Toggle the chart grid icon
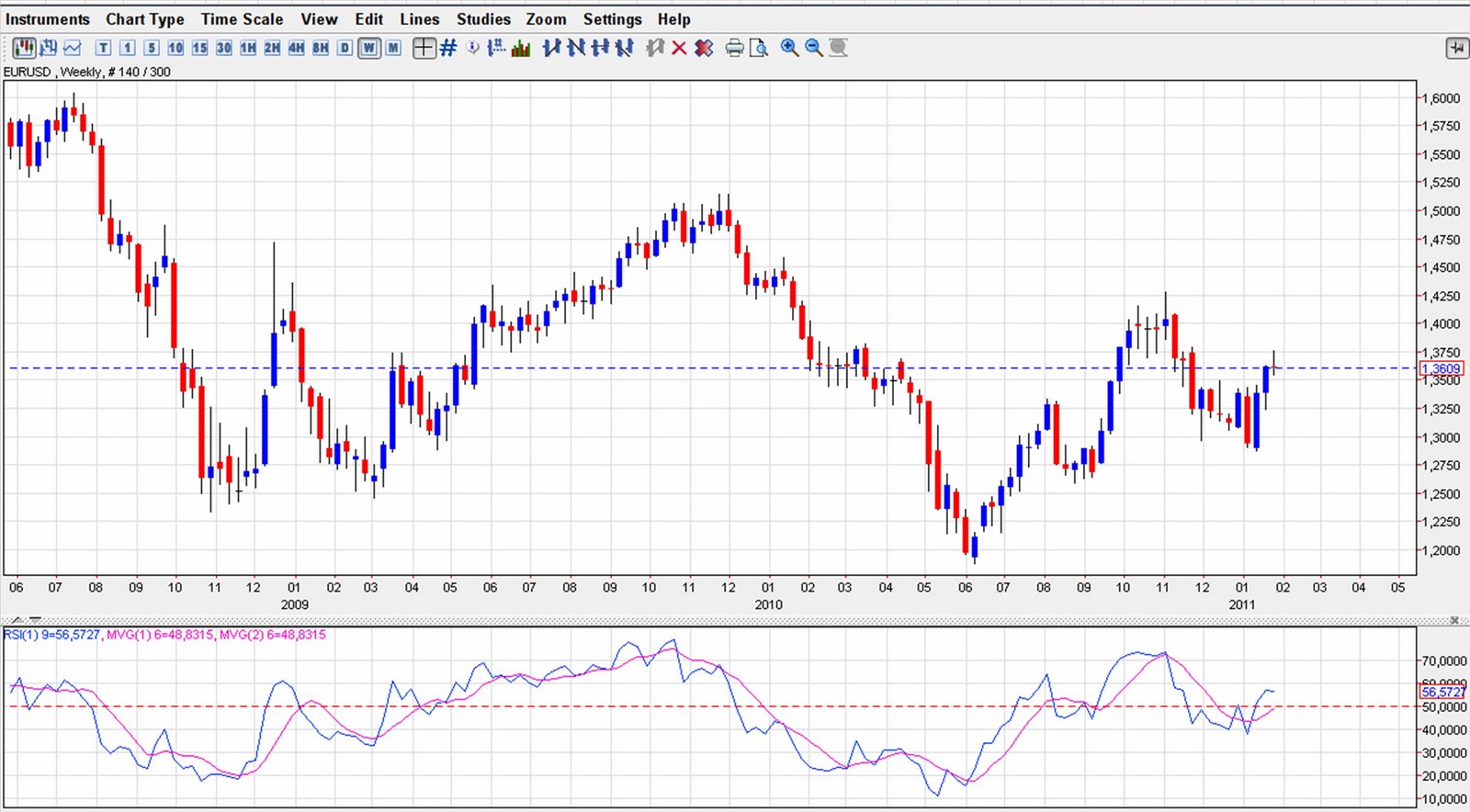The width and height of the screenshot is (1470, 812). point(448,48)
